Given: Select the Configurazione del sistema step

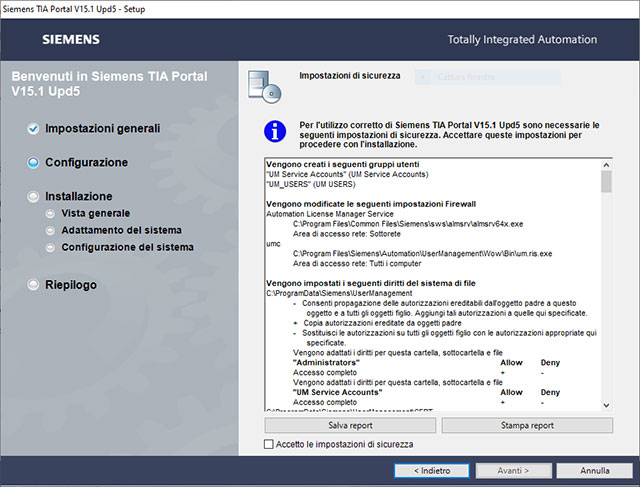Looking at the screenshot, I should [127, 247].
